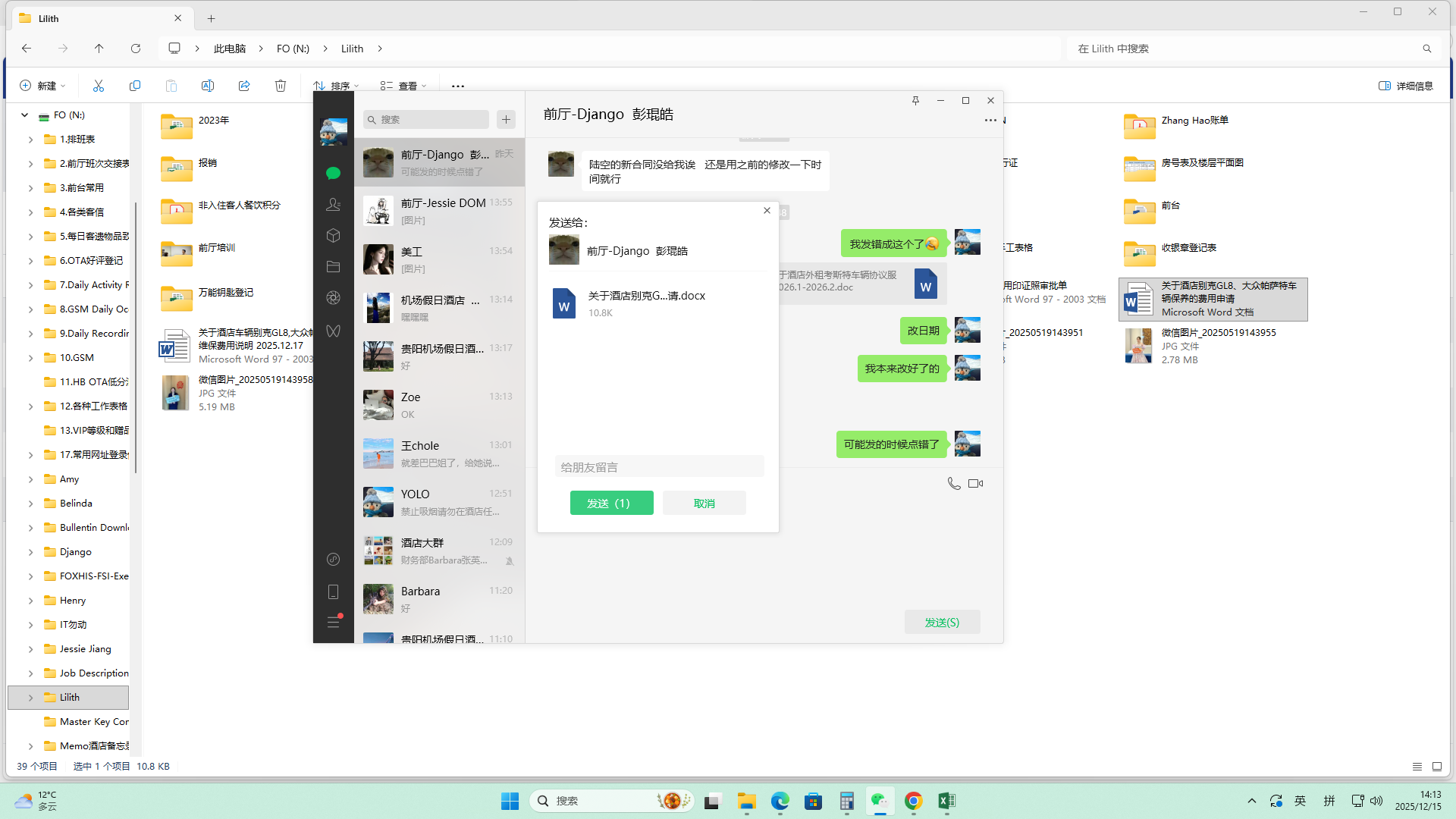Open WeChat contacts sidebar icon
This screenshot has width=1456, height=819.
pos(333,205)
